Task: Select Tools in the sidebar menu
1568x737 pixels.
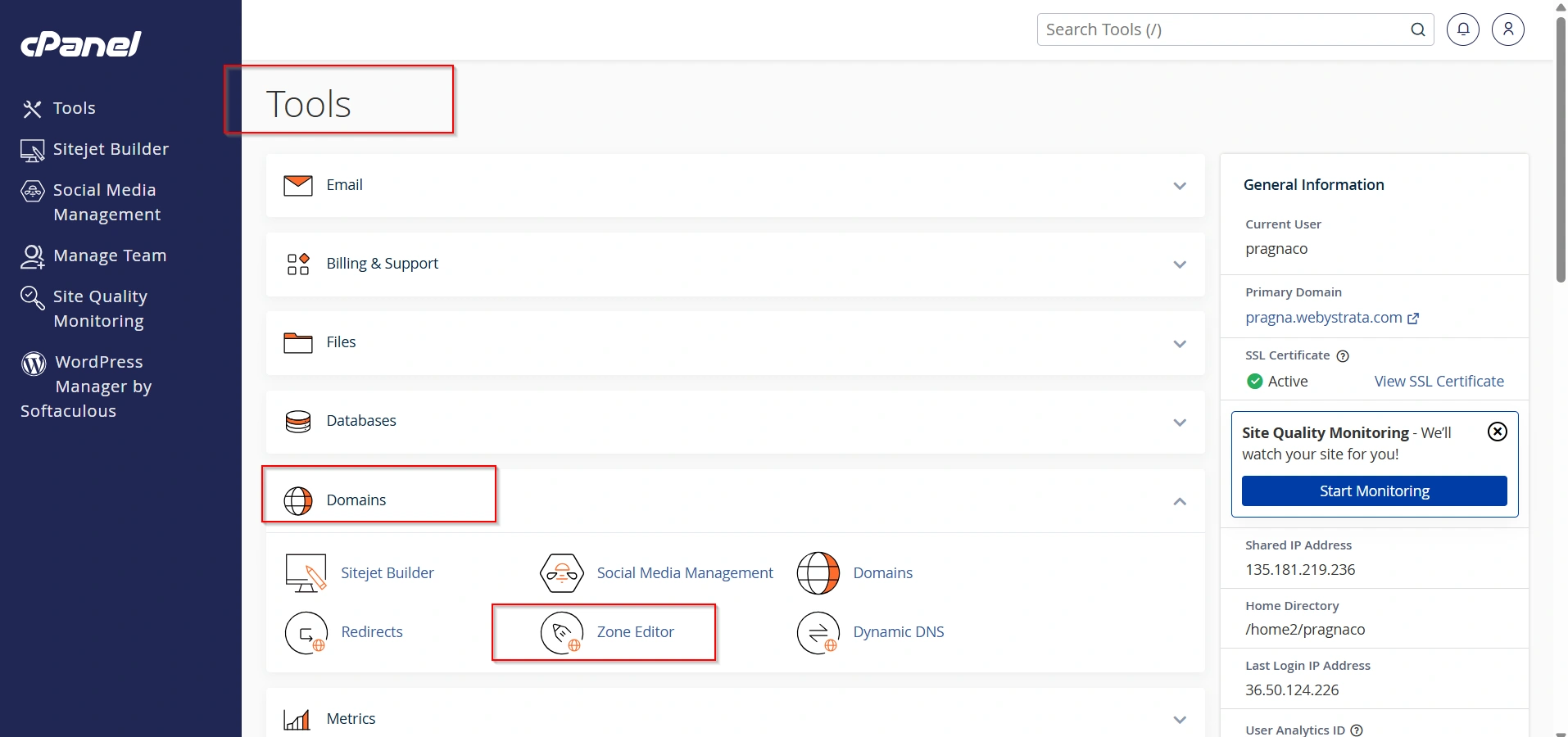Action: (75, 108)
